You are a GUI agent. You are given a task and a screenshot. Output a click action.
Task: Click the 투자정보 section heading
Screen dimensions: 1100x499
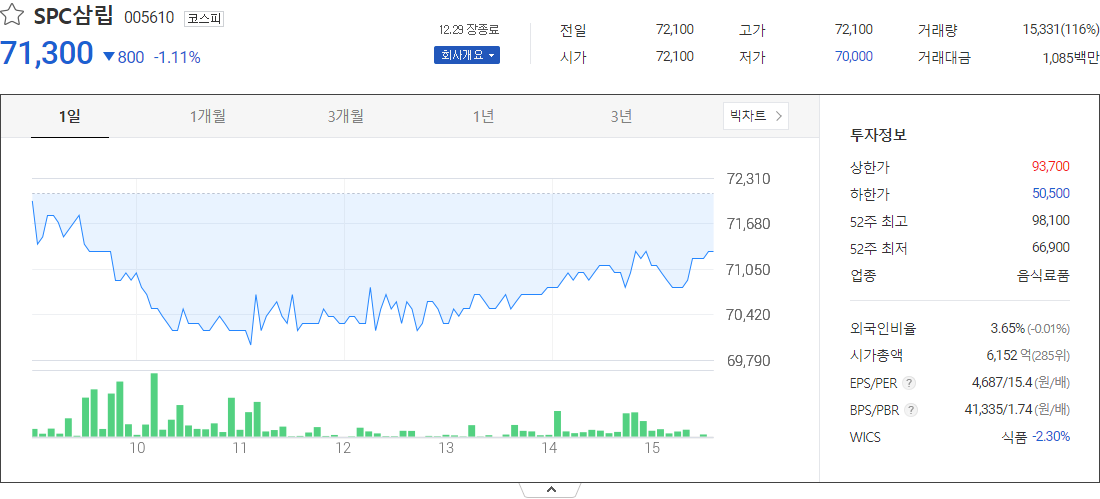878,135
